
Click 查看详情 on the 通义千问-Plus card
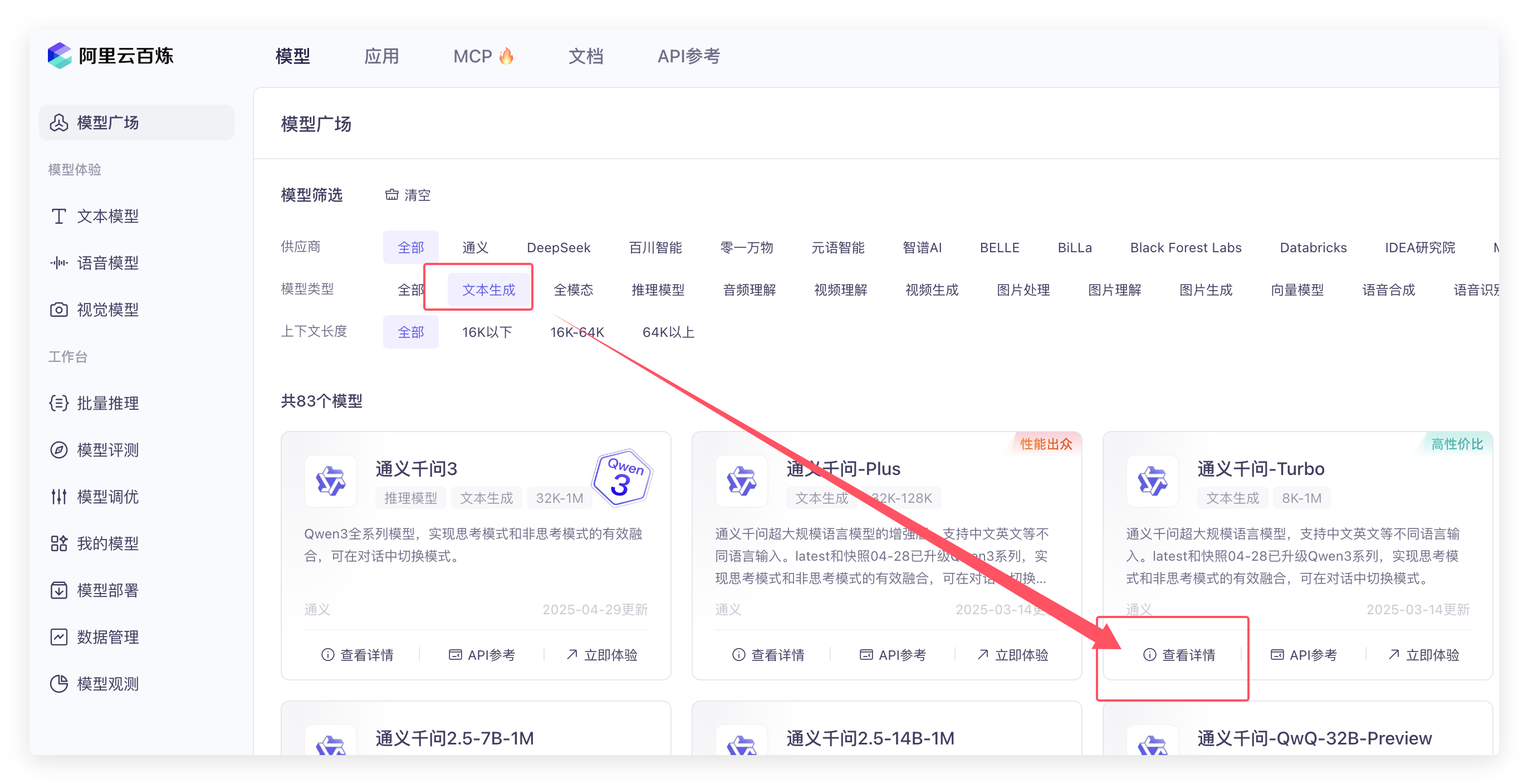[x=768, y=655]
